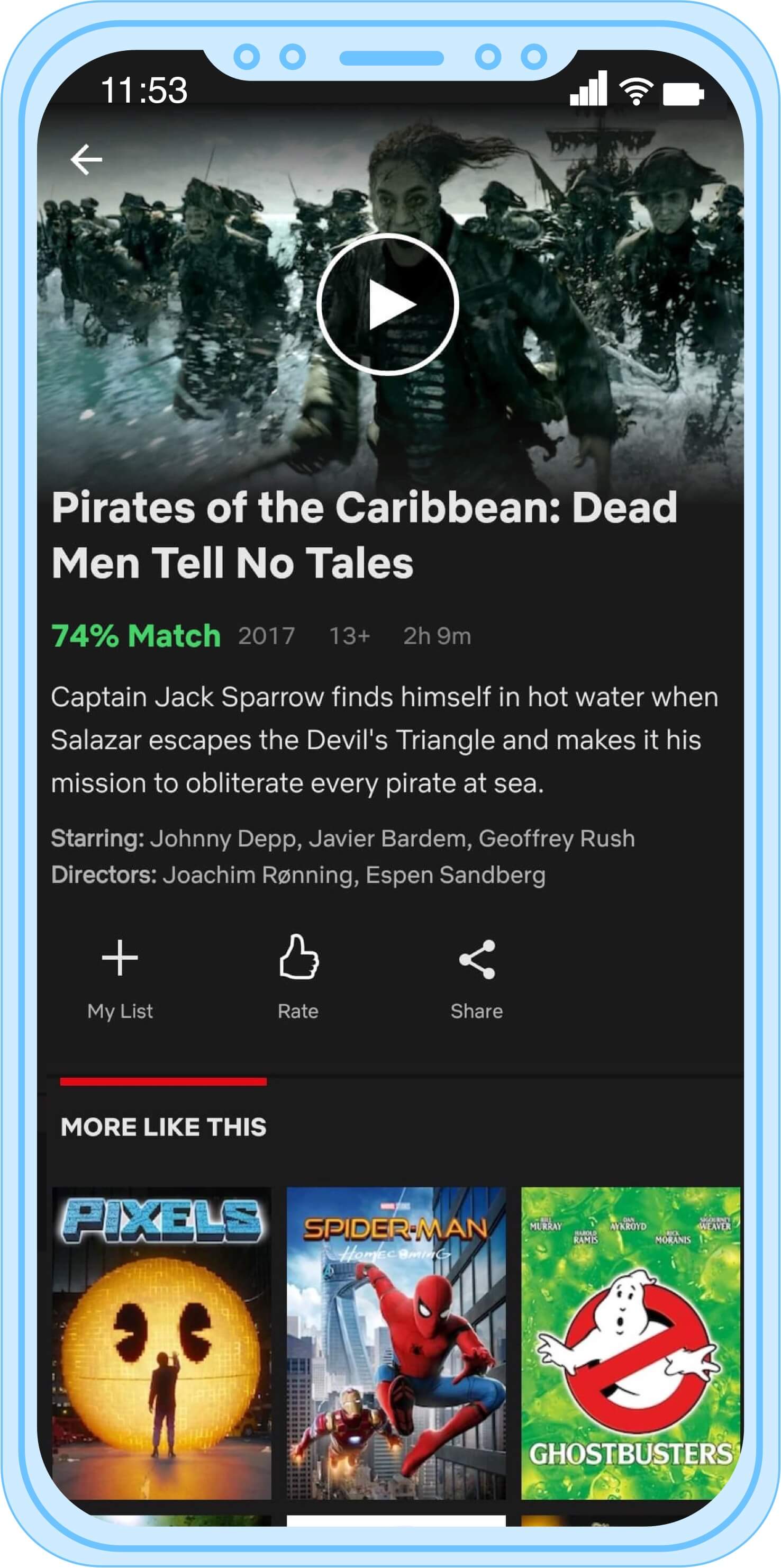Tap the cellular signal bars icon
Image resolution: width=781 pixels, height=1568 pixels.
(x=588, y=89)
